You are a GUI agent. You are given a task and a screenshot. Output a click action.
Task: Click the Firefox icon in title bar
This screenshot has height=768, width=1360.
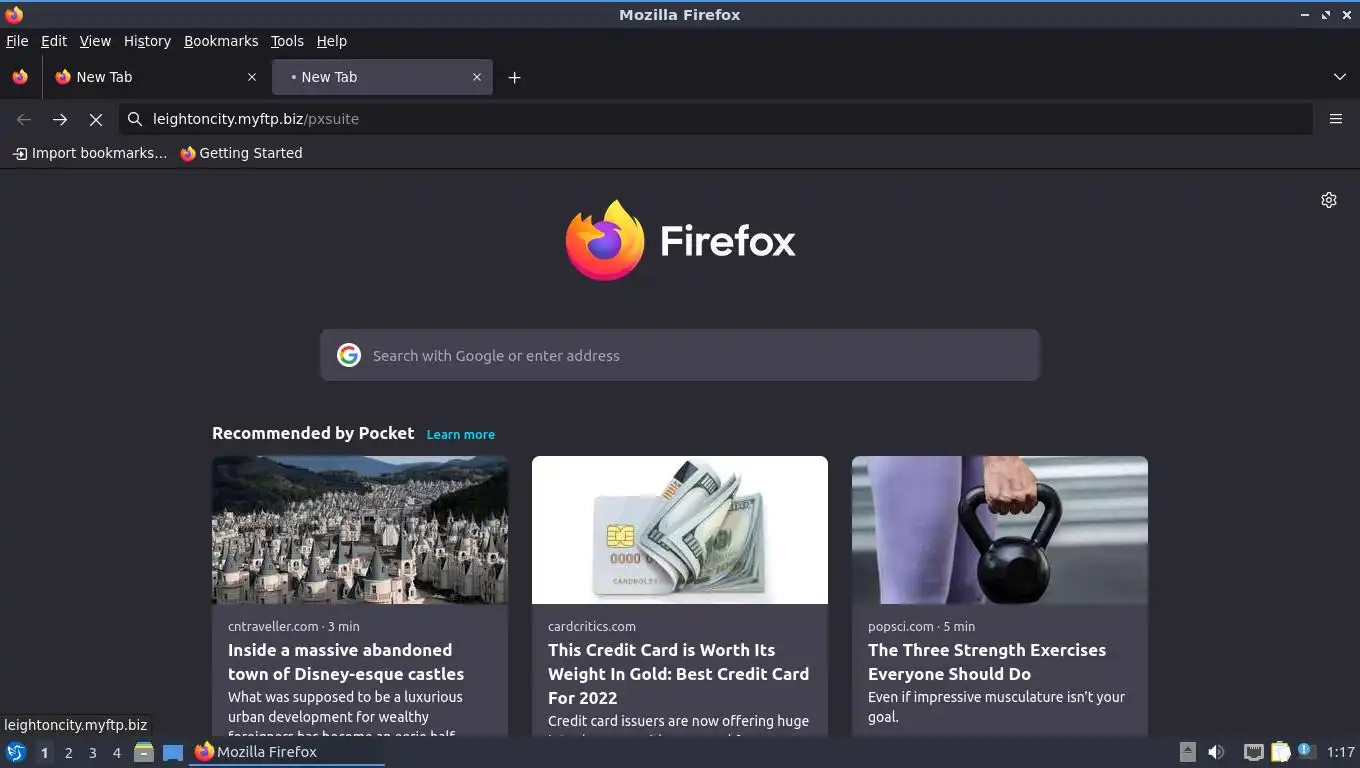tap(14, 15)
